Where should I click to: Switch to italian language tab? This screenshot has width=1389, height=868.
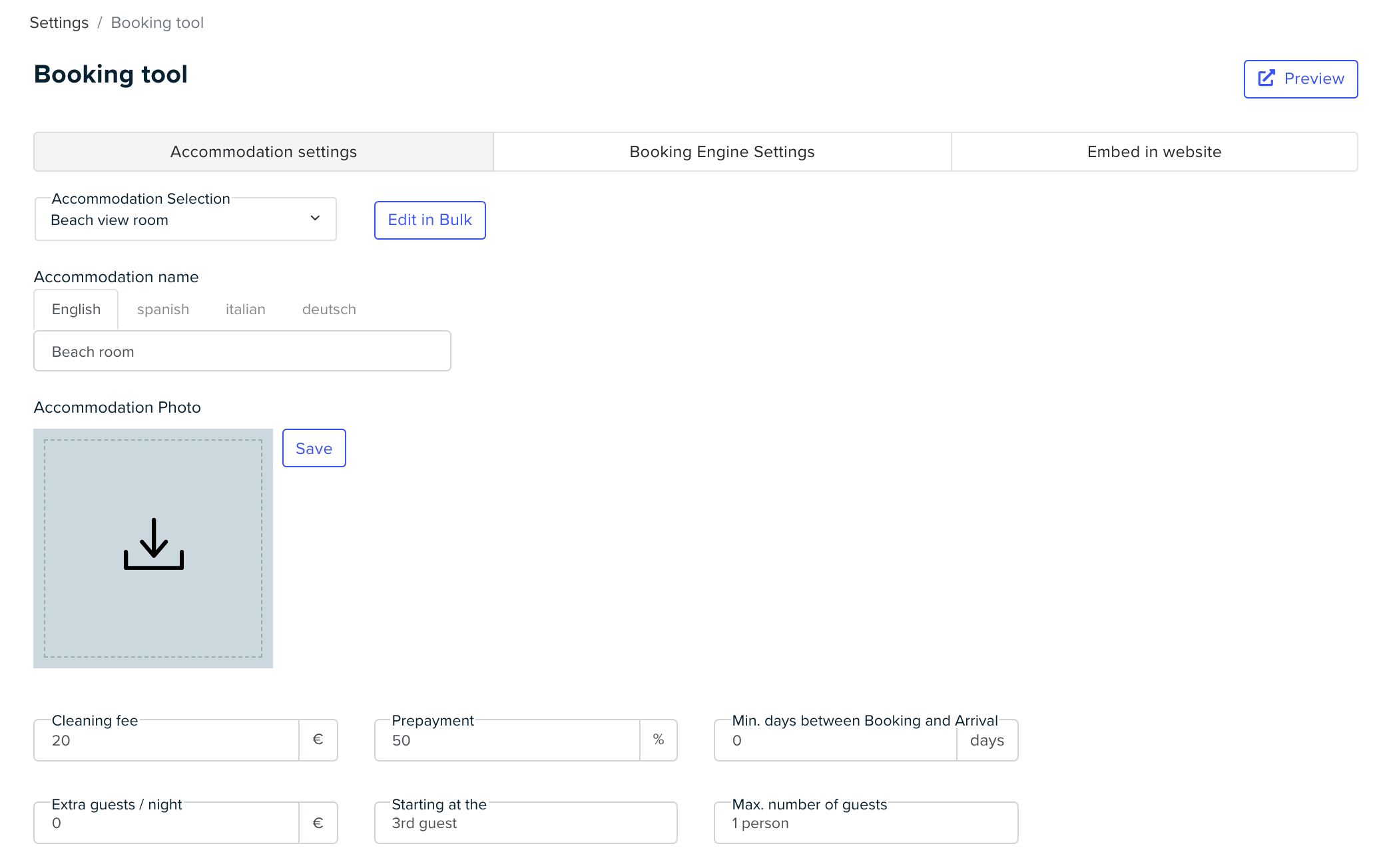pyautogui.click(x=246, y=310)
